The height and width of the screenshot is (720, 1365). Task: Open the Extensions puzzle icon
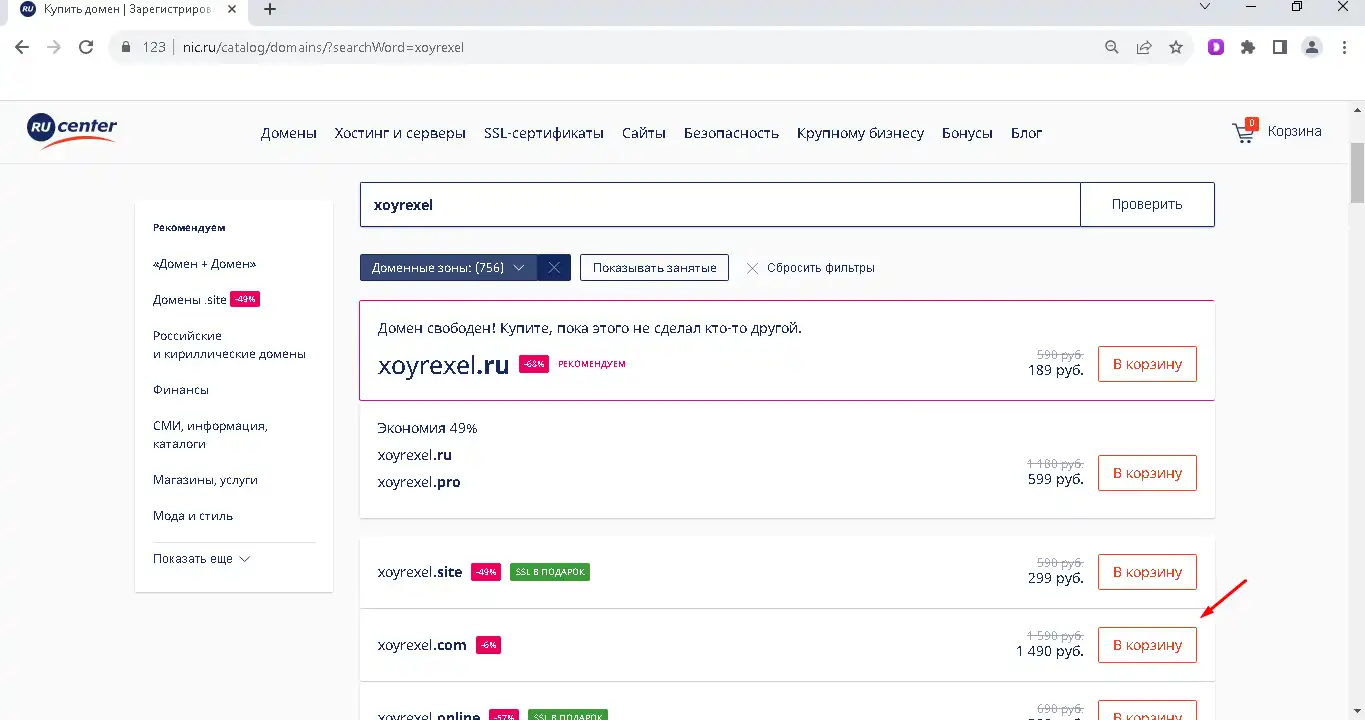[x=1248, y=47]
